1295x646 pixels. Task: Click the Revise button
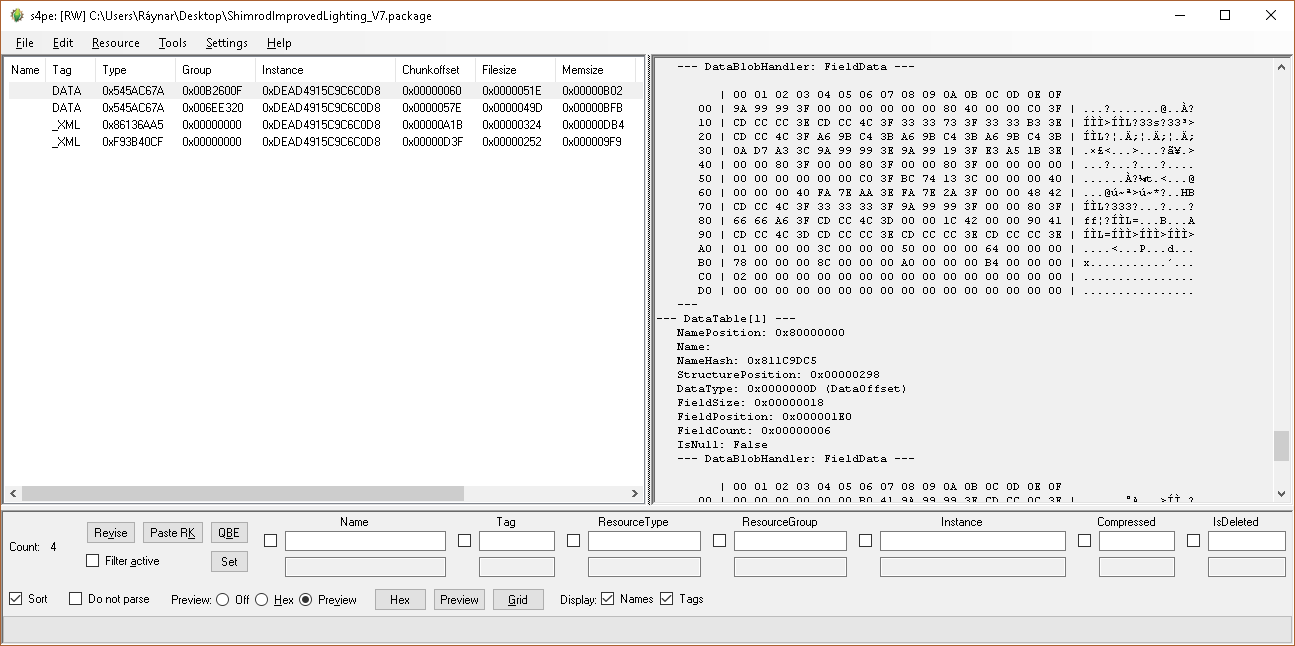pos(111,533)
